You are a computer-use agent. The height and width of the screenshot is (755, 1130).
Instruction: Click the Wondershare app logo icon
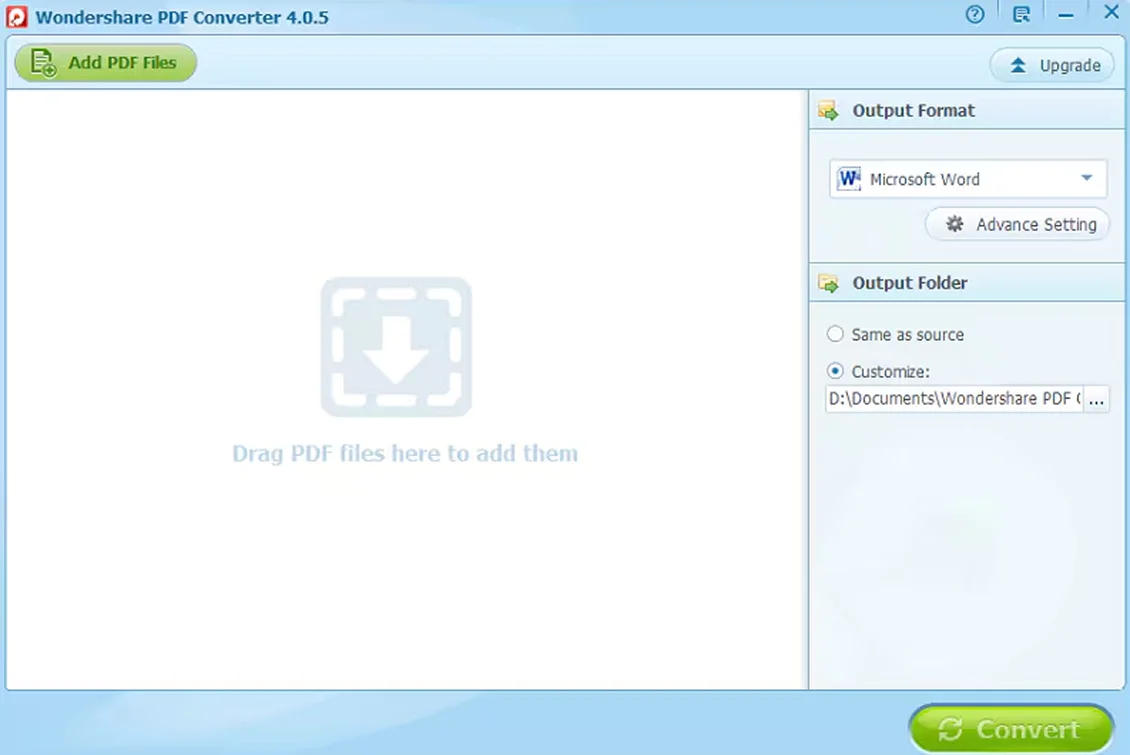point(17,17)
